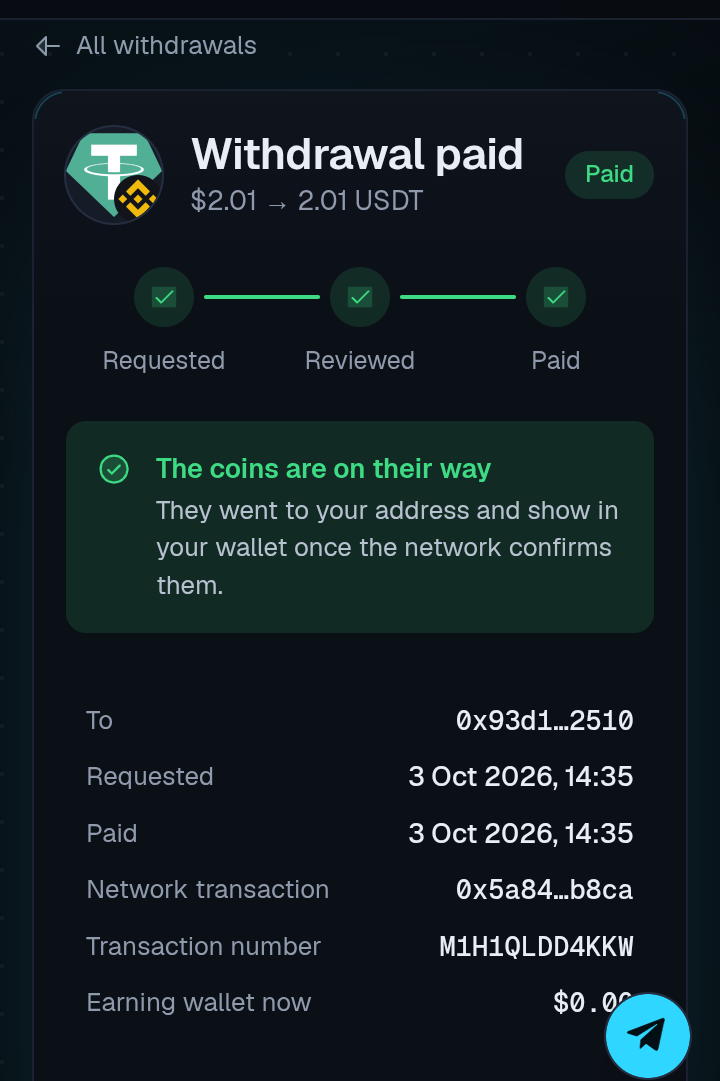Screen dimensions: 720x1081
Task: Click the Requested date 3 Oct 2026 value
Action: (521, 777)
